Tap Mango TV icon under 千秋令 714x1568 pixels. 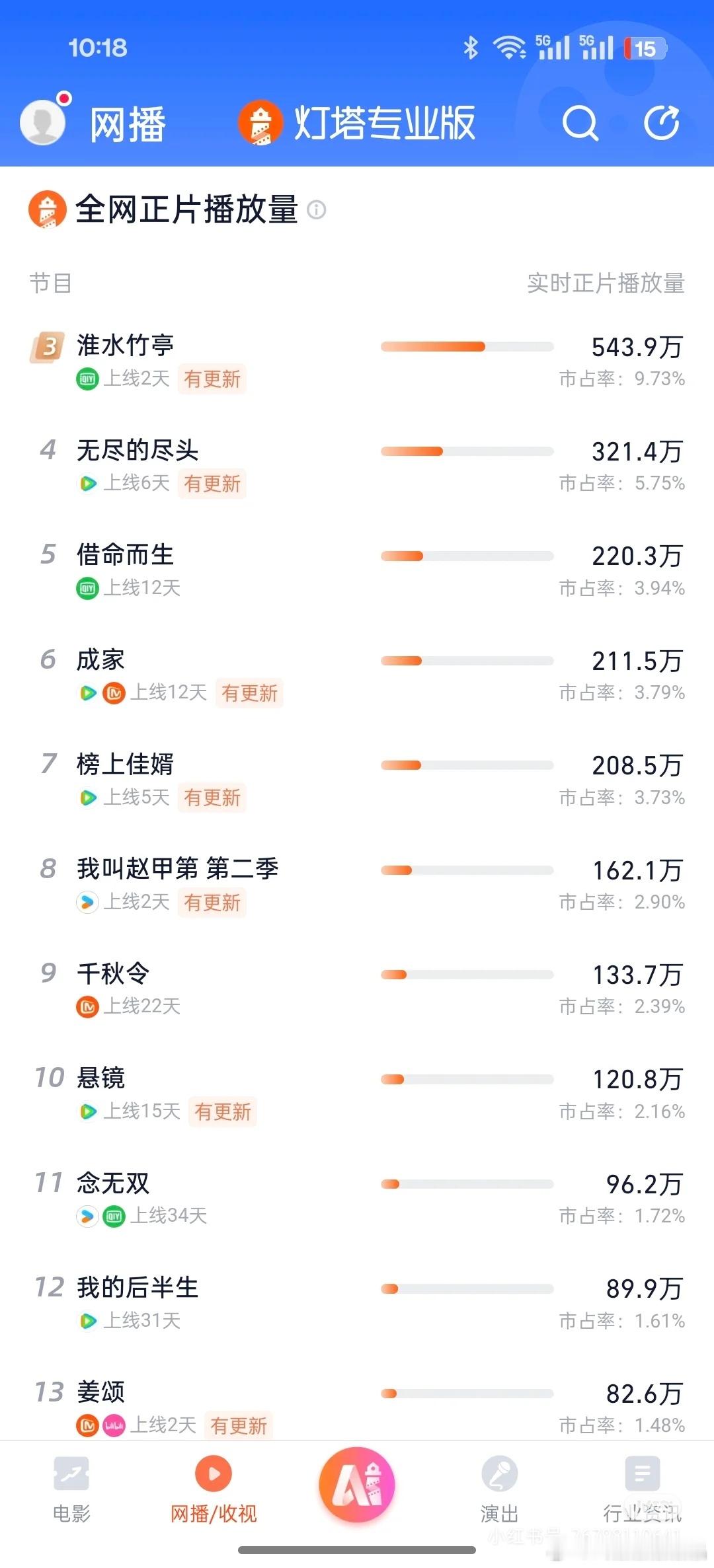[x=87, y=1006]
